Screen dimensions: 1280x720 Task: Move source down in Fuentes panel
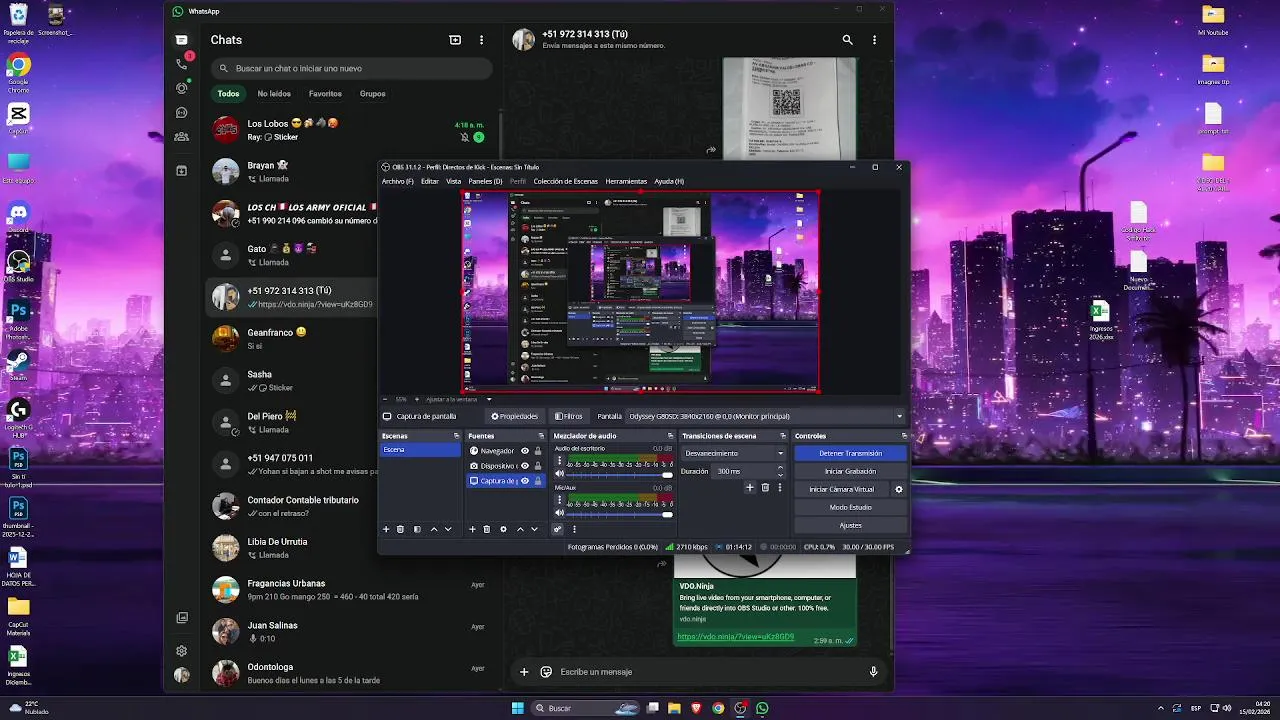coord(534,529)
